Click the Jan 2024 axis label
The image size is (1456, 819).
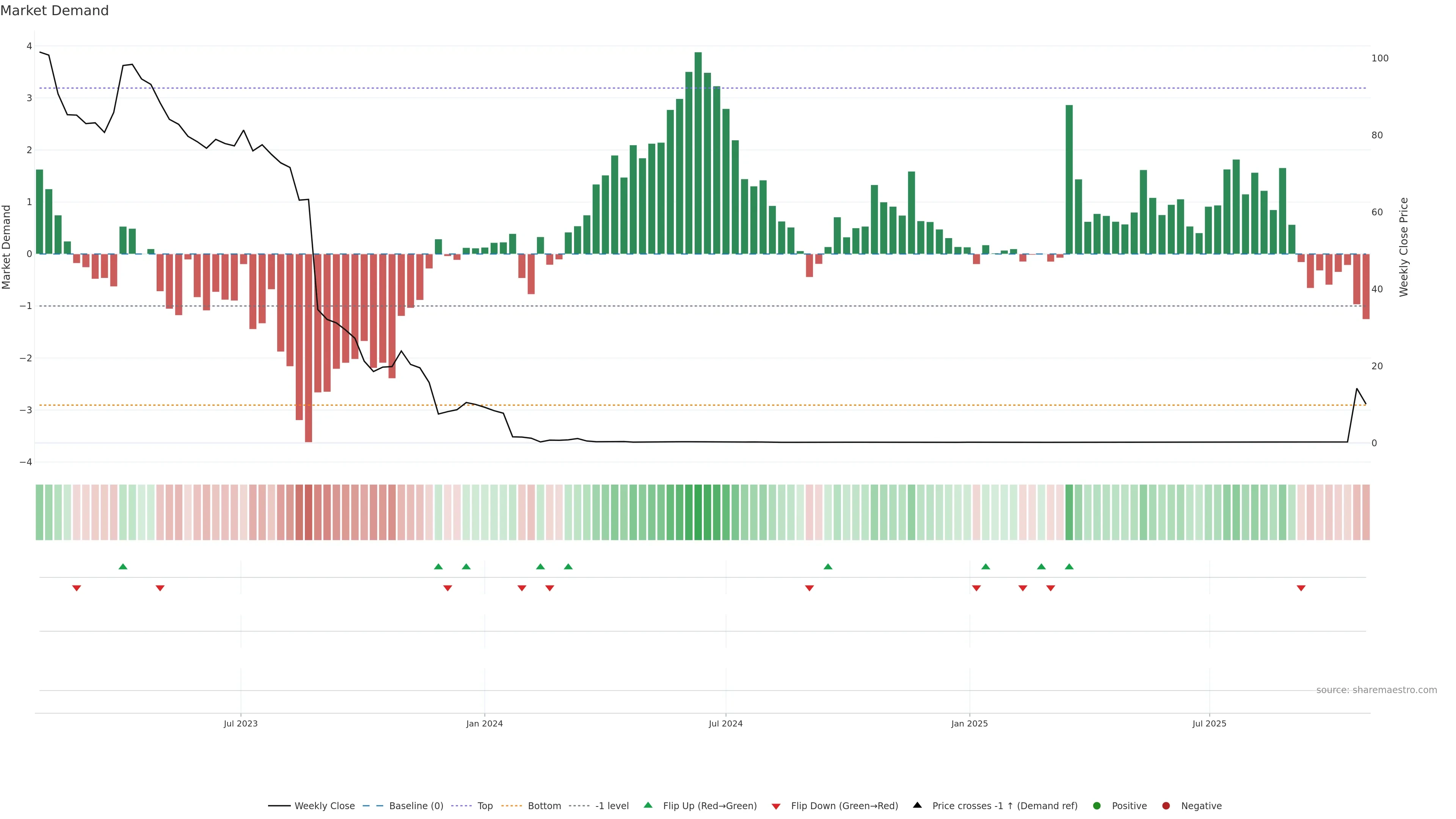point(485,723)
